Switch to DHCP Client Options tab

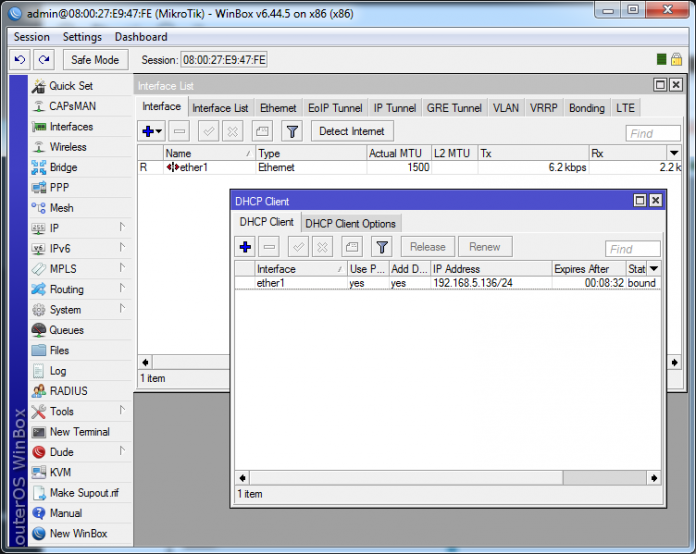point(350,223)
